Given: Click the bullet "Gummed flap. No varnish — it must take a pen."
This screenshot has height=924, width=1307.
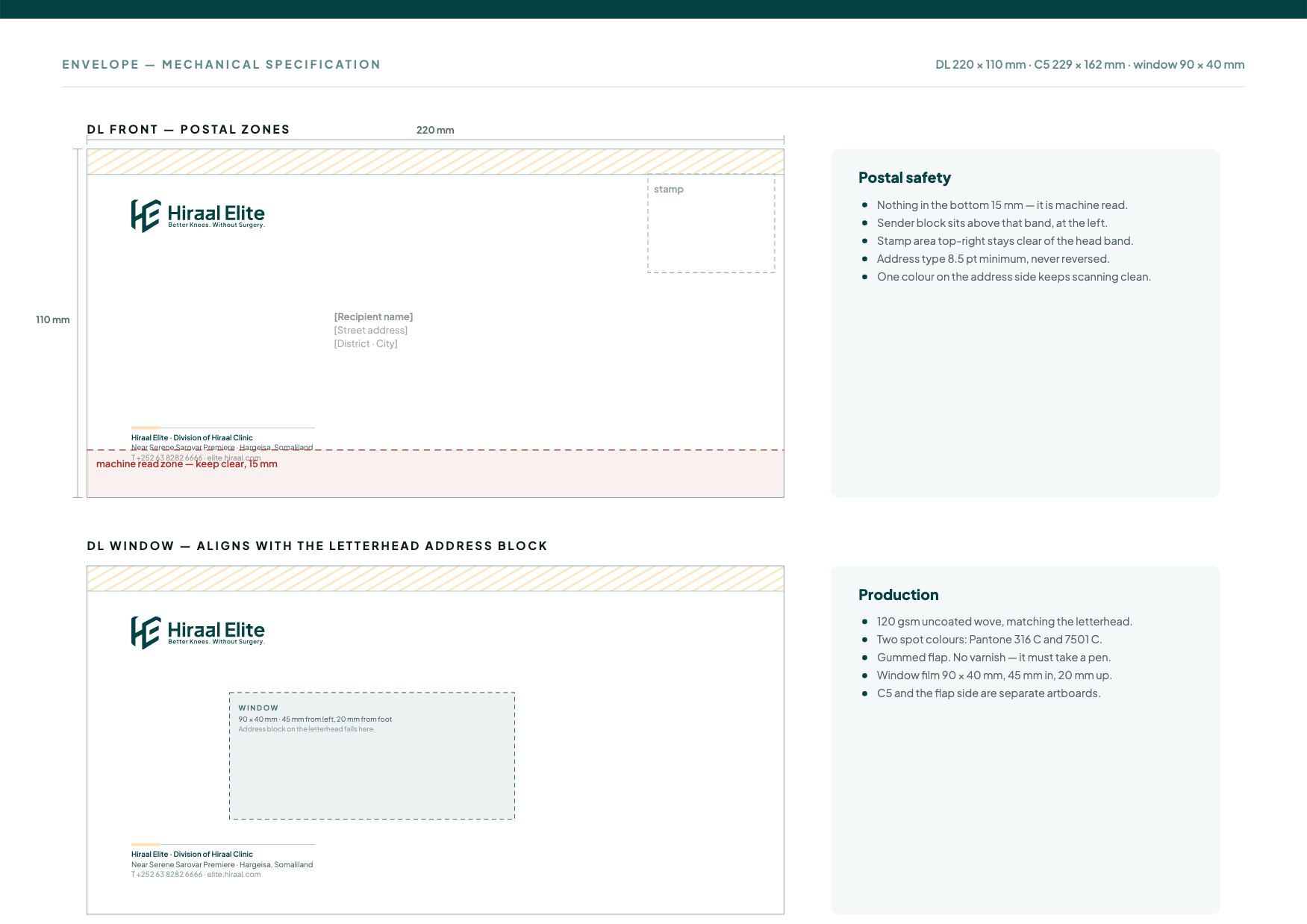Looking at the screenshot, I should pos(994,658).
